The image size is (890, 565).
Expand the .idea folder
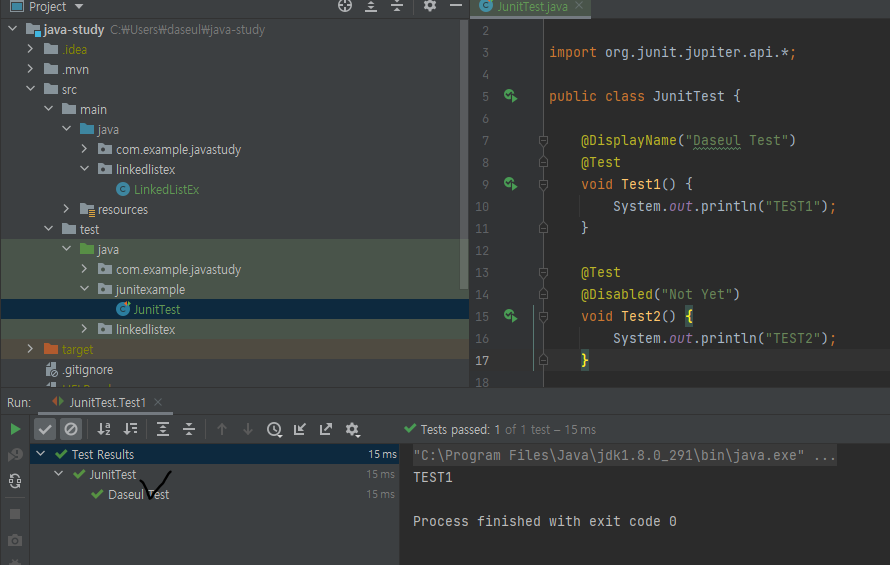tap(30, 49)
